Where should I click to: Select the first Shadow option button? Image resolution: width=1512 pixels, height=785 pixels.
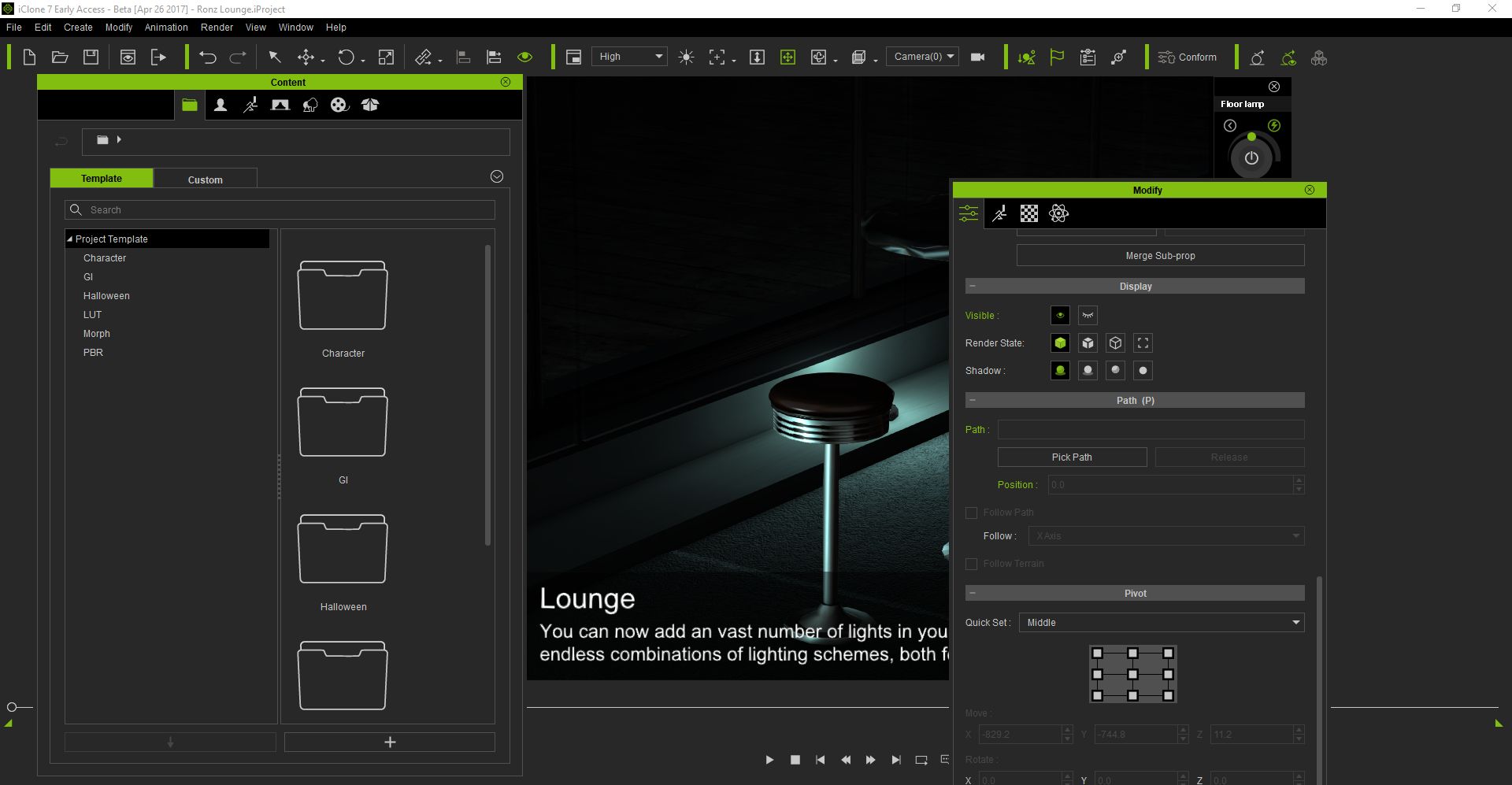(1060, 370)
